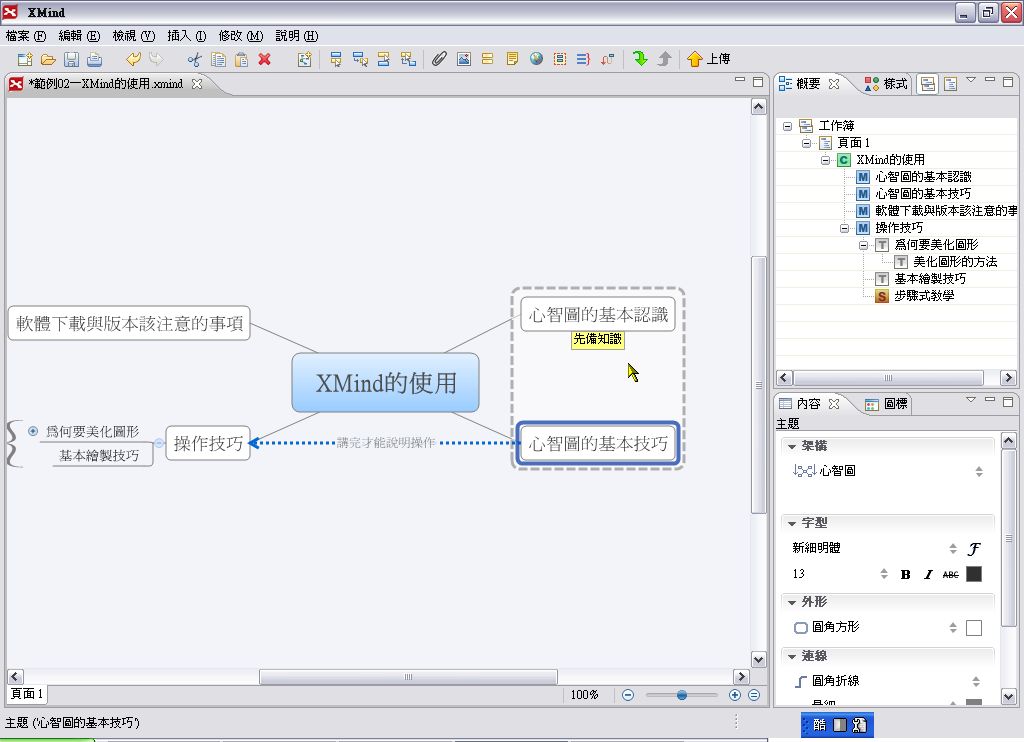
Task: Open the 檔案 menu
Action: click(x=26, y=36)
